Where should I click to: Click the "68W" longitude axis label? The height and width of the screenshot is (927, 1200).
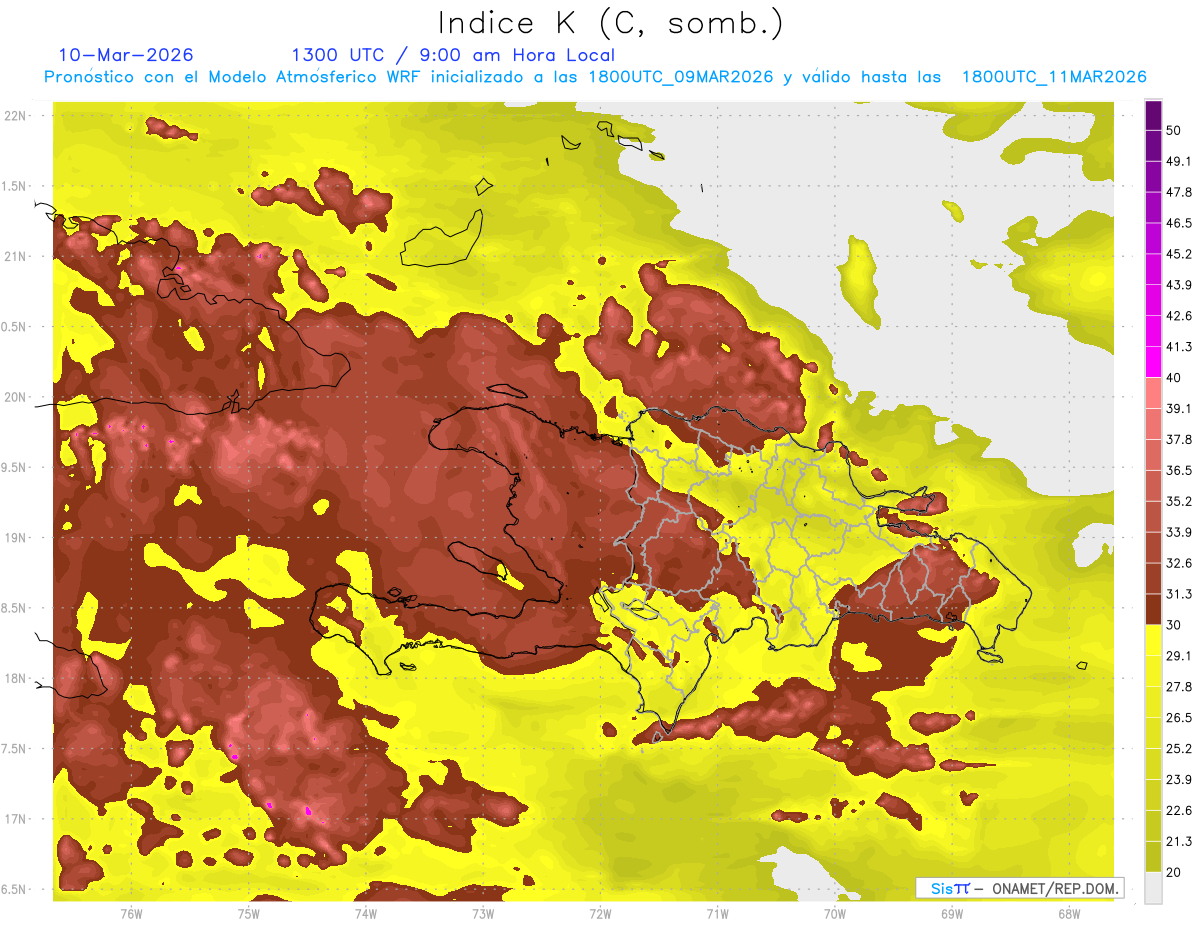1068,913
